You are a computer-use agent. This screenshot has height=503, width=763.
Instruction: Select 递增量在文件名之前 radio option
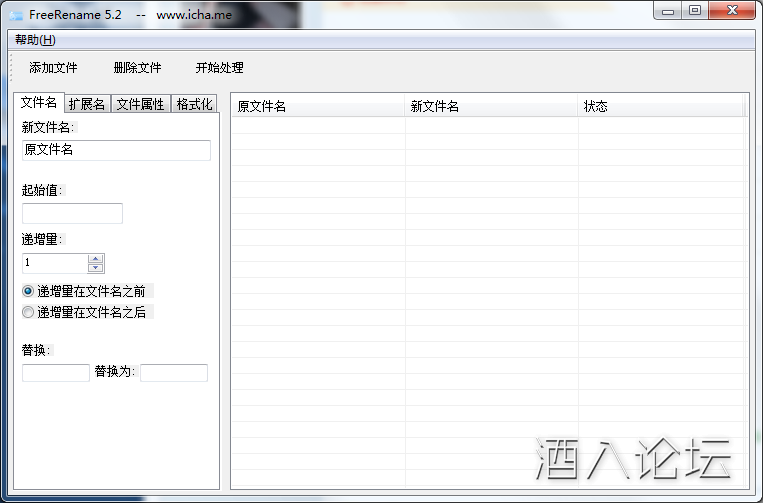click(x=28, y=291)
